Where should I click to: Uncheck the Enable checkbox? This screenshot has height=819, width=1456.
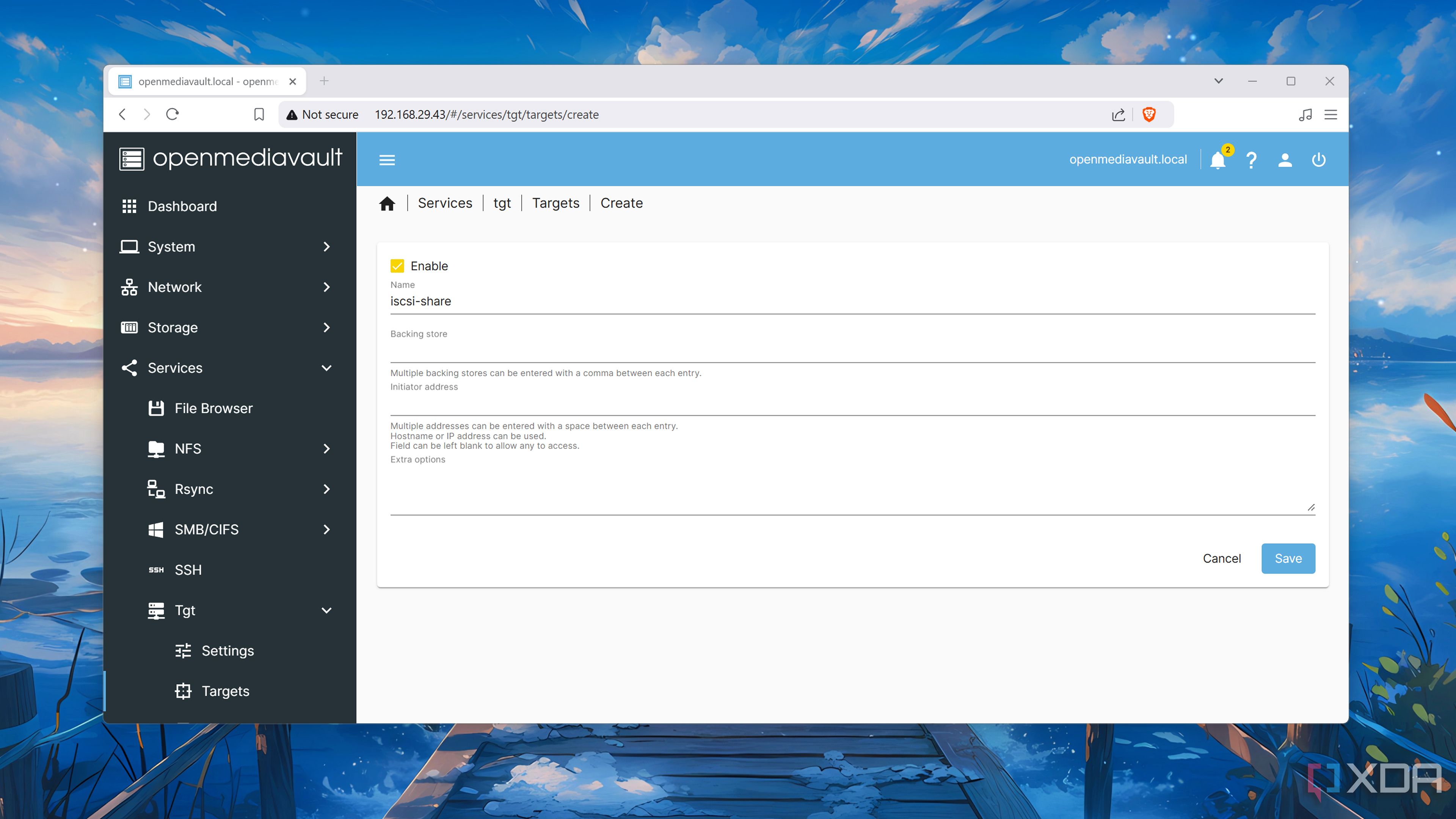click(397, 266)
